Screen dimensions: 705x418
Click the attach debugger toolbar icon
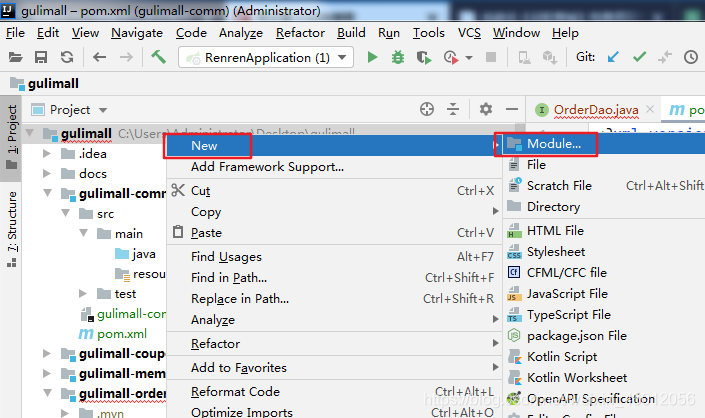[x=524, y=58]
